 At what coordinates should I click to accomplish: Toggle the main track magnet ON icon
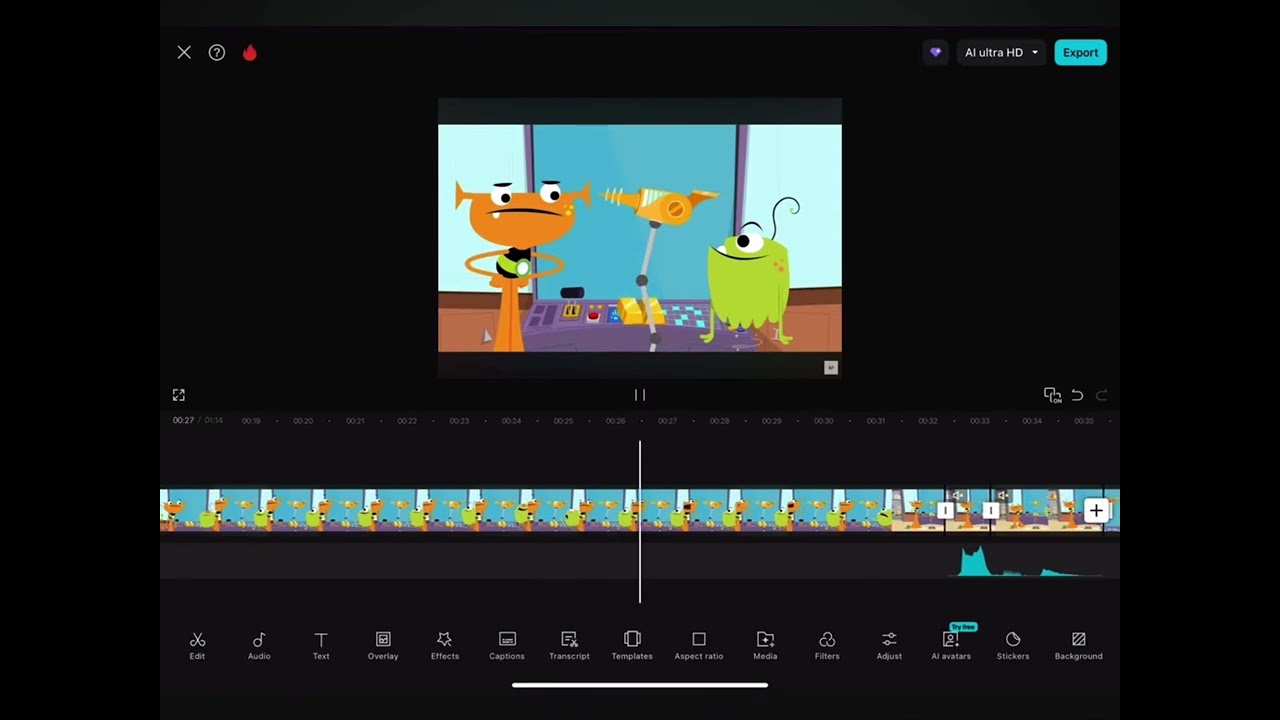point(1052,395)
